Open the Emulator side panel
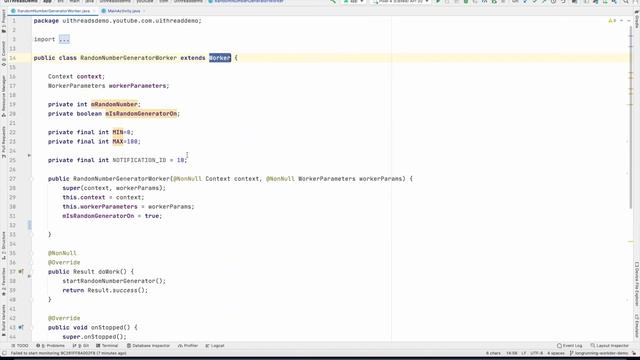 636,326
